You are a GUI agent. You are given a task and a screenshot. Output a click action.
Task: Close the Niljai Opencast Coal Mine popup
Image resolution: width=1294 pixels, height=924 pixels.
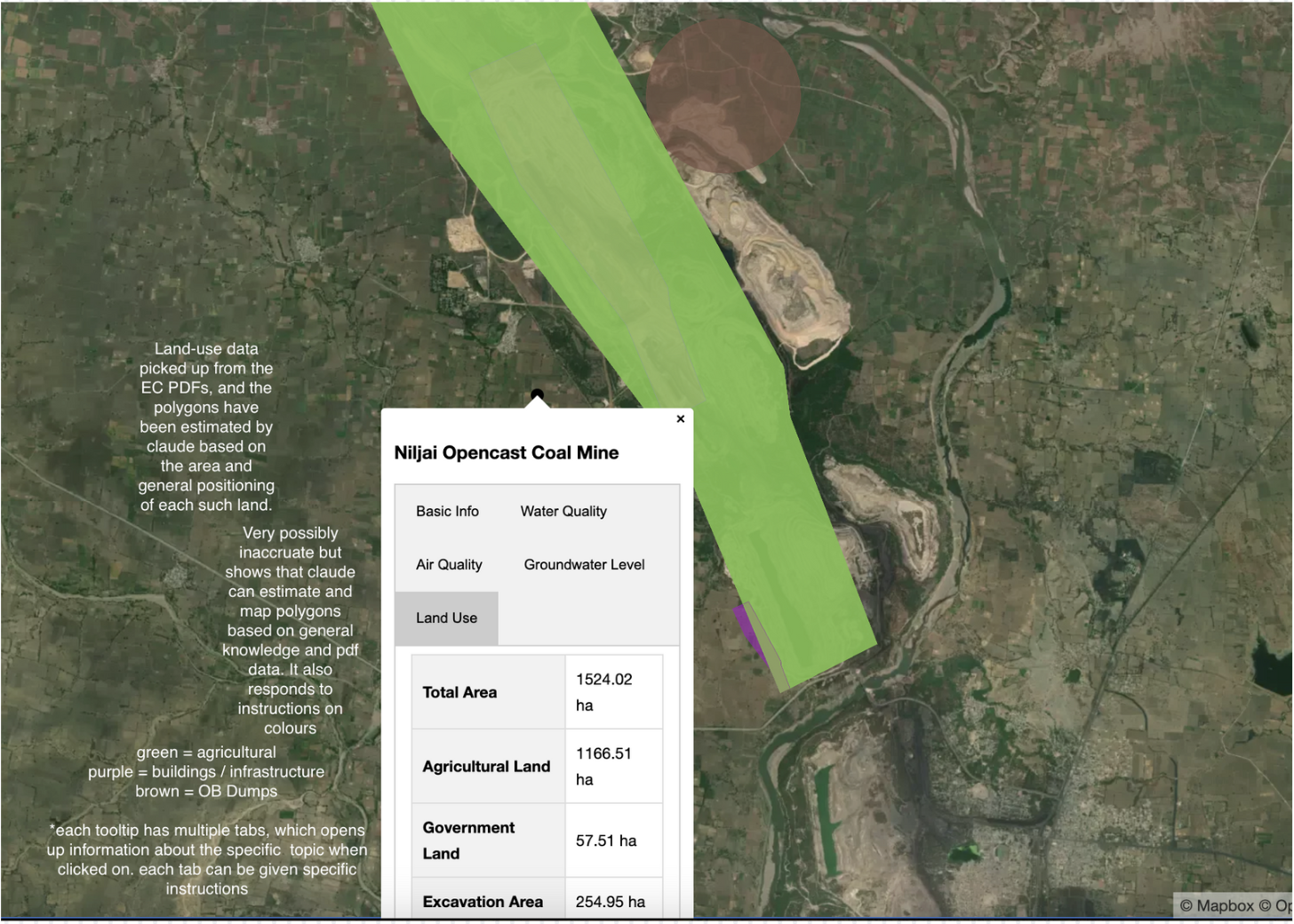[681, 419]
